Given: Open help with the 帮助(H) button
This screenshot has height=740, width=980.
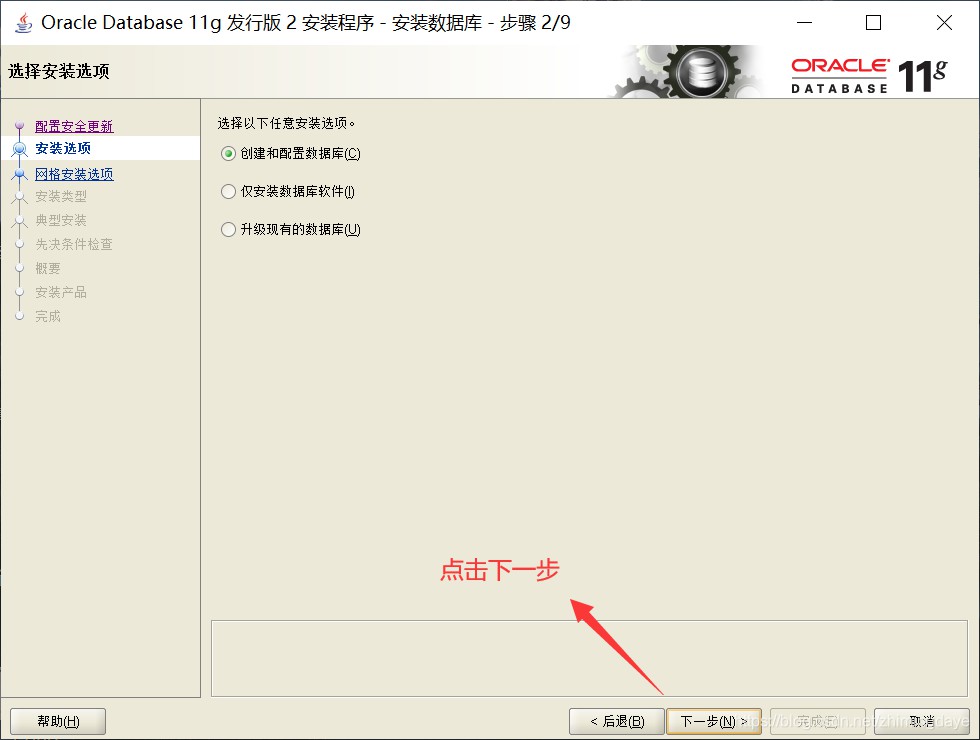Looking at the screenshot, I should click(58, 721).
